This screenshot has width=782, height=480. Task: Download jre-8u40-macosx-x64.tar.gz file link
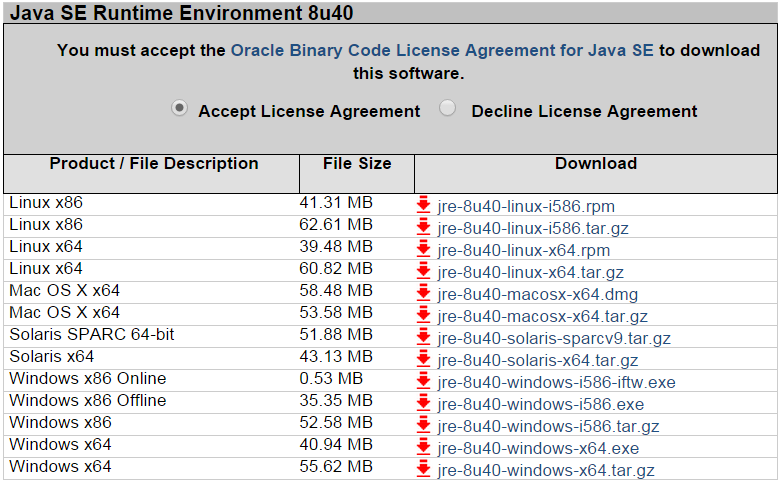[542, 316]
